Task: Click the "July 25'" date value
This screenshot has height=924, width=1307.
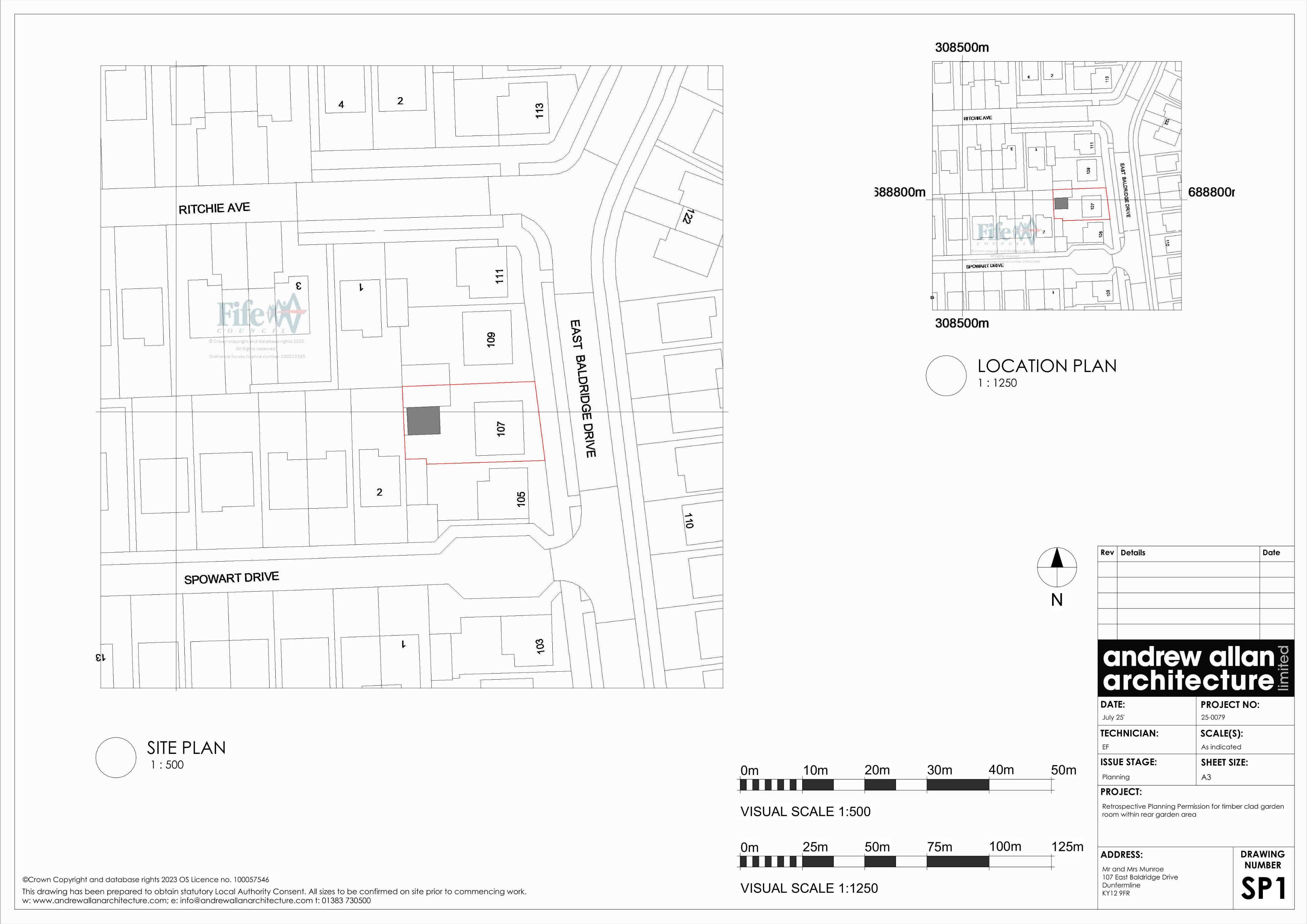Action: click(x=1113, y=717)
